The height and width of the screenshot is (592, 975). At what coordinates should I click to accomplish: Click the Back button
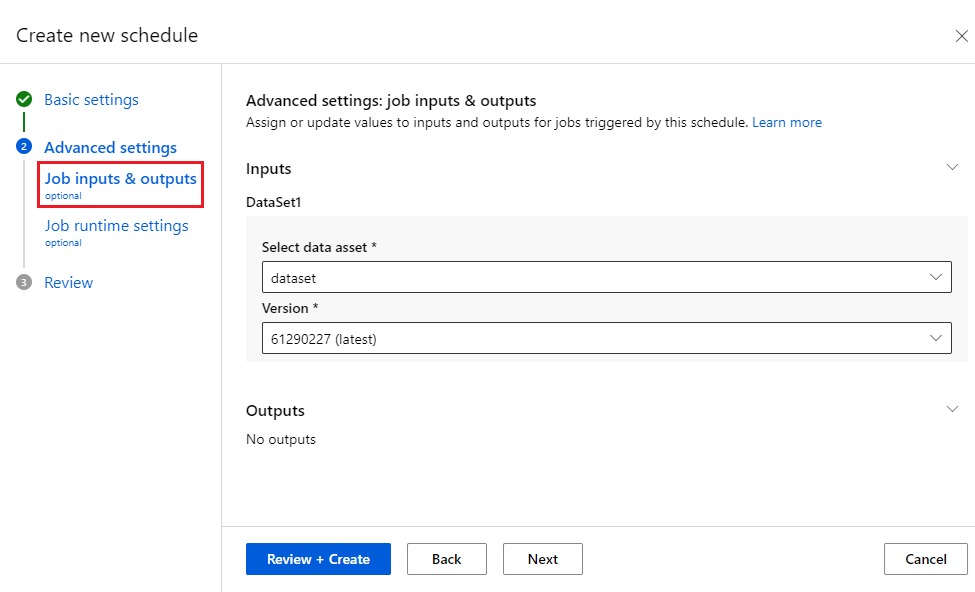(446, 559)
